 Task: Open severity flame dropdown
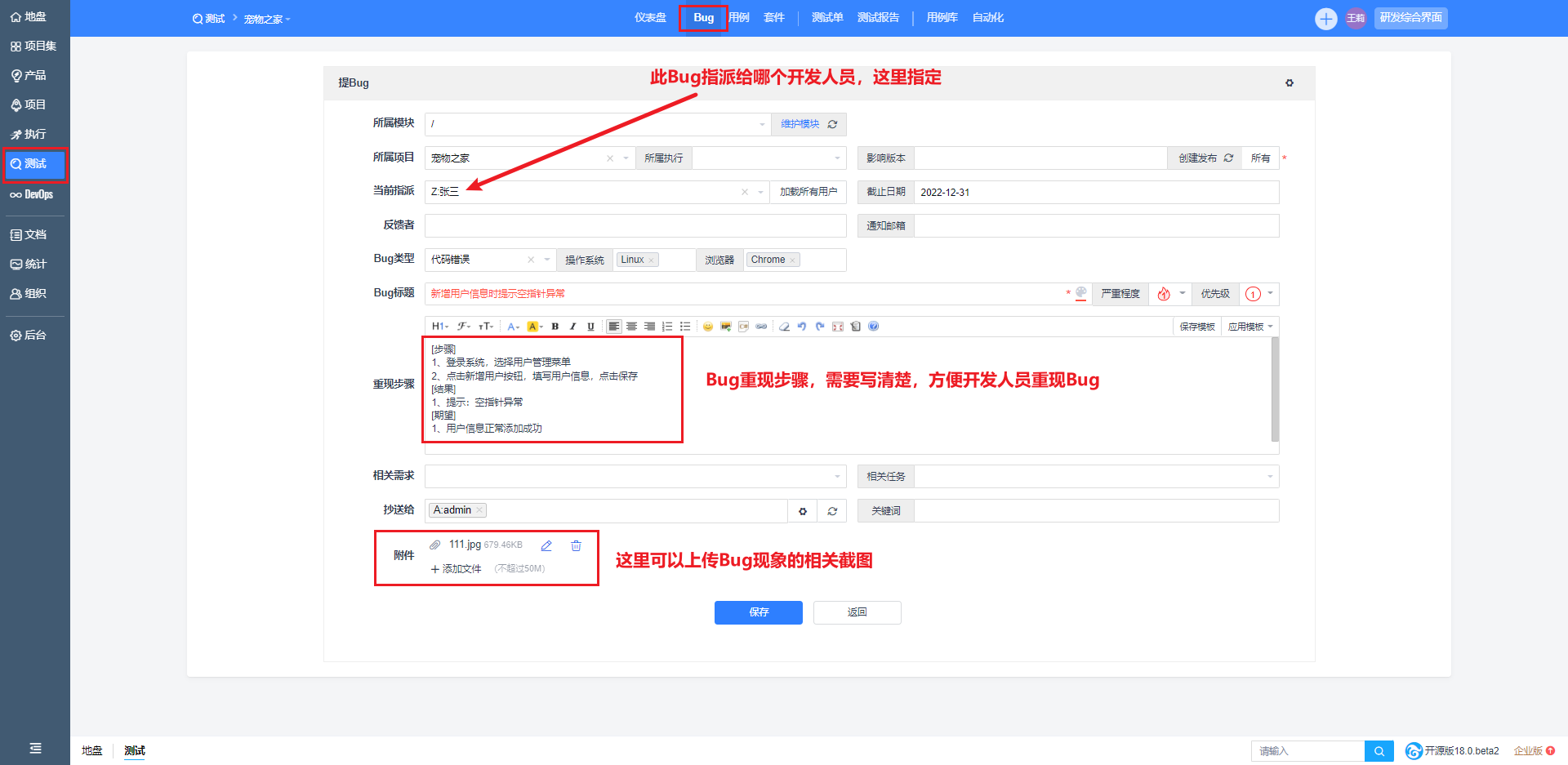[x=1170, y=294]
